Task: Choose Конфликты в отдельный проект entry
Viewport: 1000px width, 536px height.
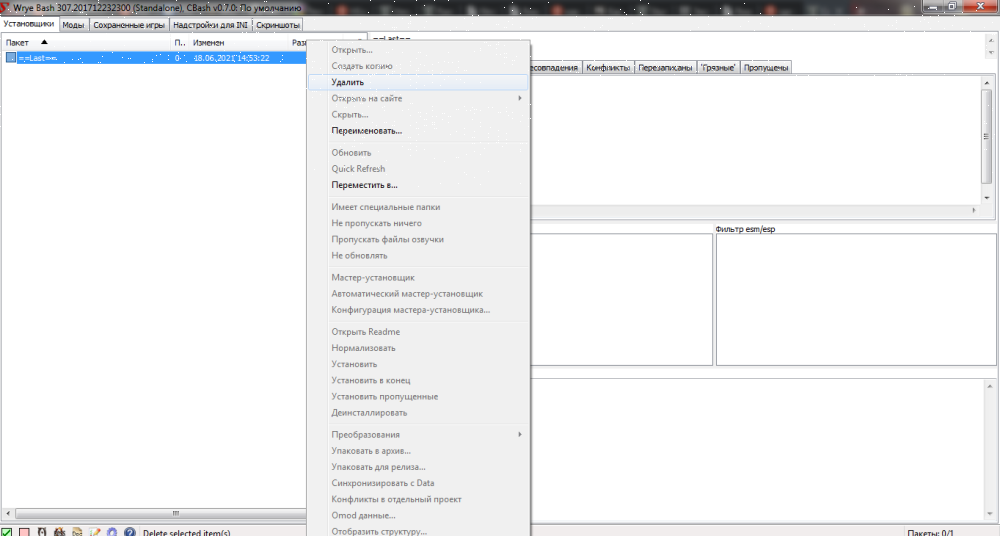Action: pyautogui.click(x=418, y=499)
